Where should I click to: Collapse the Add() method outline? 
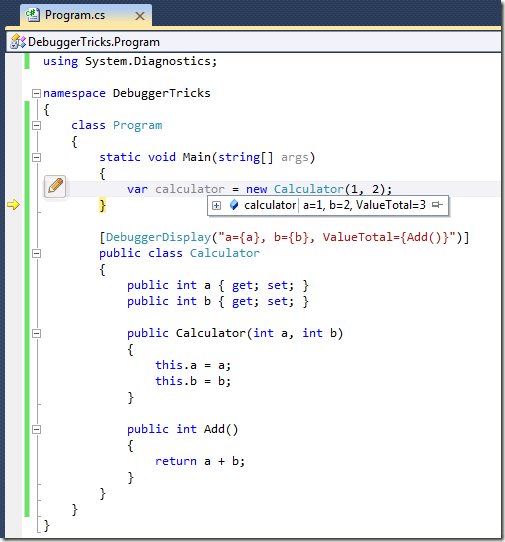[x=36, y=430]
